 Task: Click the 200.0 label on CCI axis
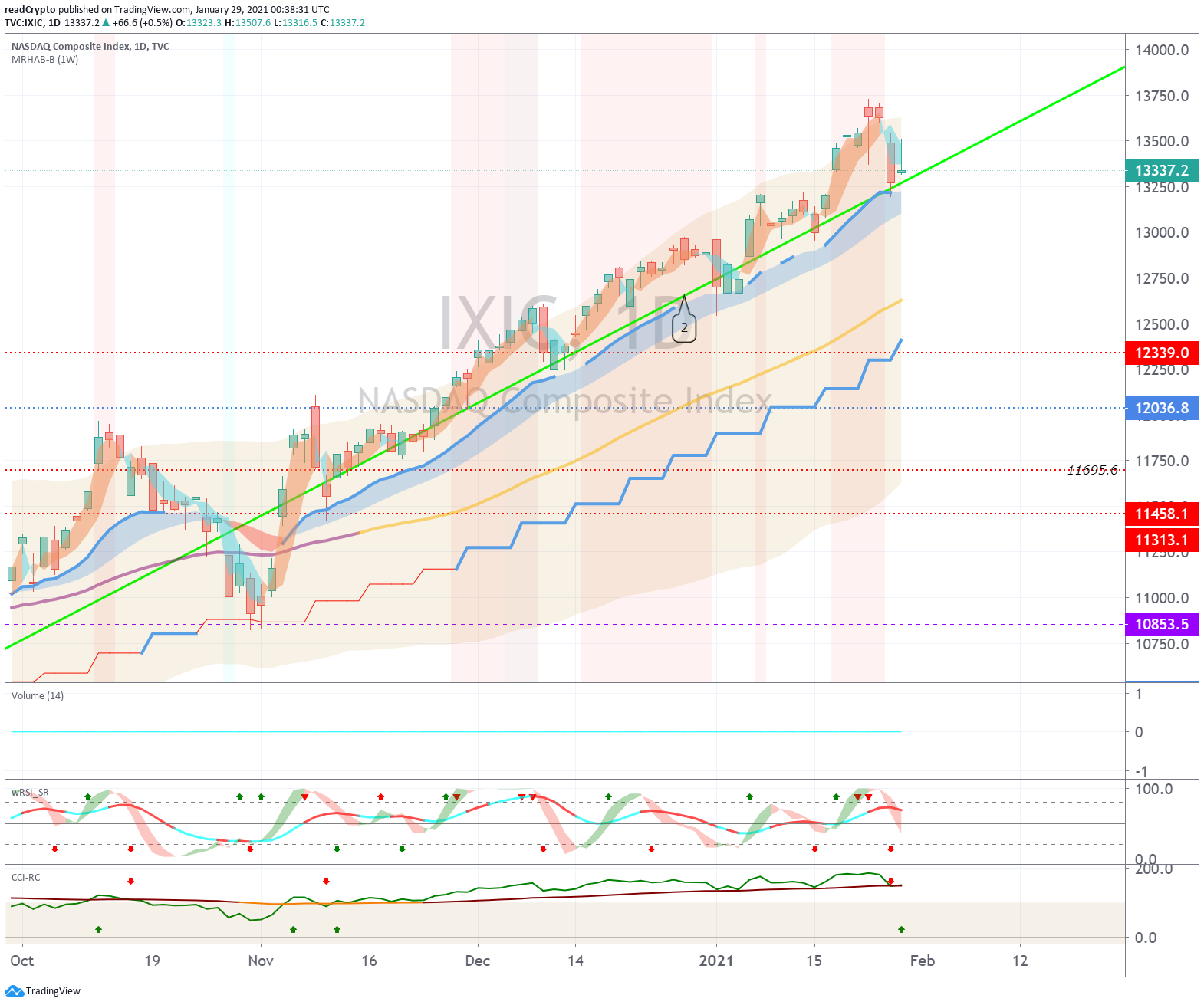pos(1153,869)
